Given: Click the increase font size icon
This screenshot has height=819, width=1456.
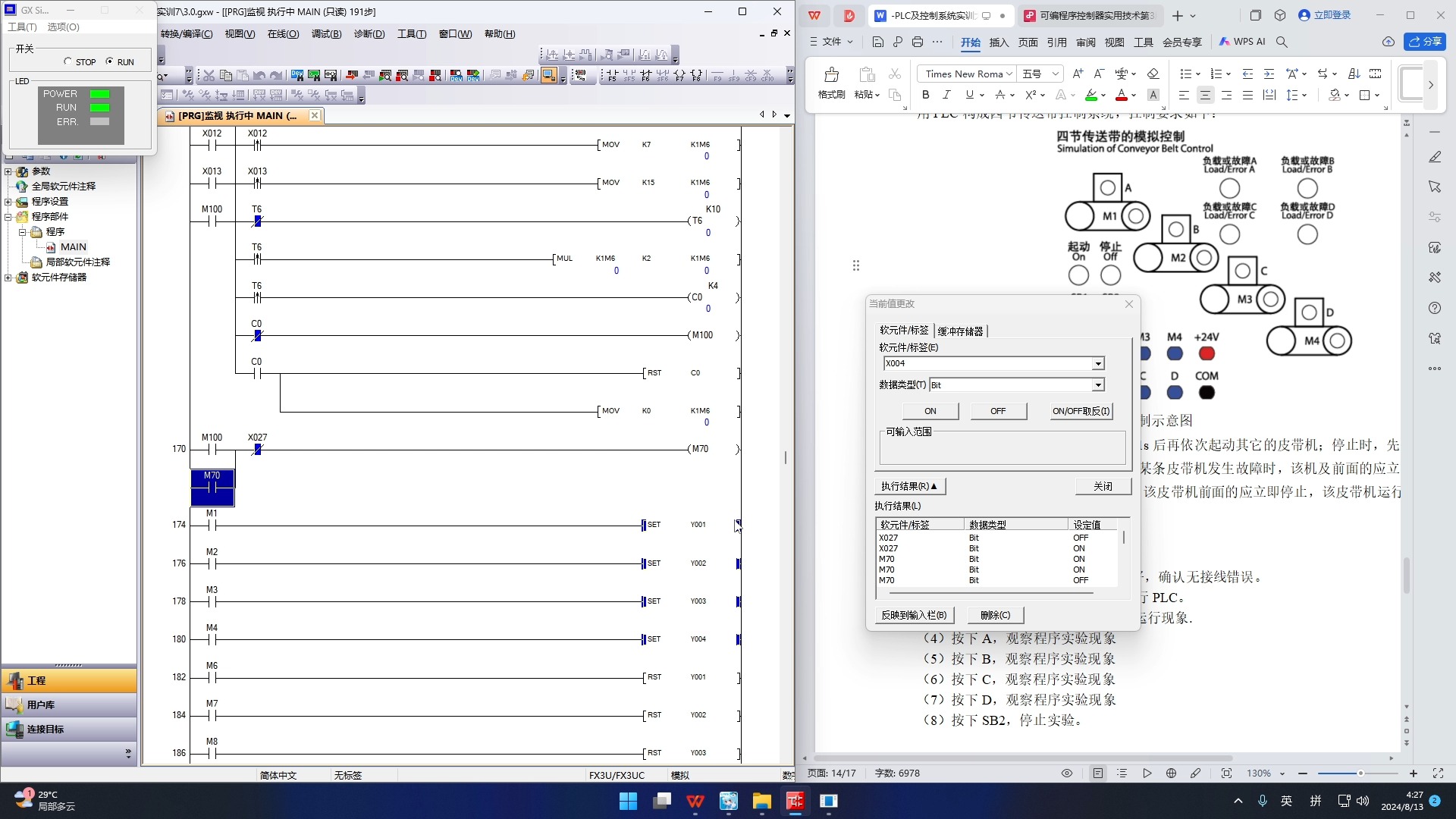Looking at the screenshot, I should pos(1078,74).
